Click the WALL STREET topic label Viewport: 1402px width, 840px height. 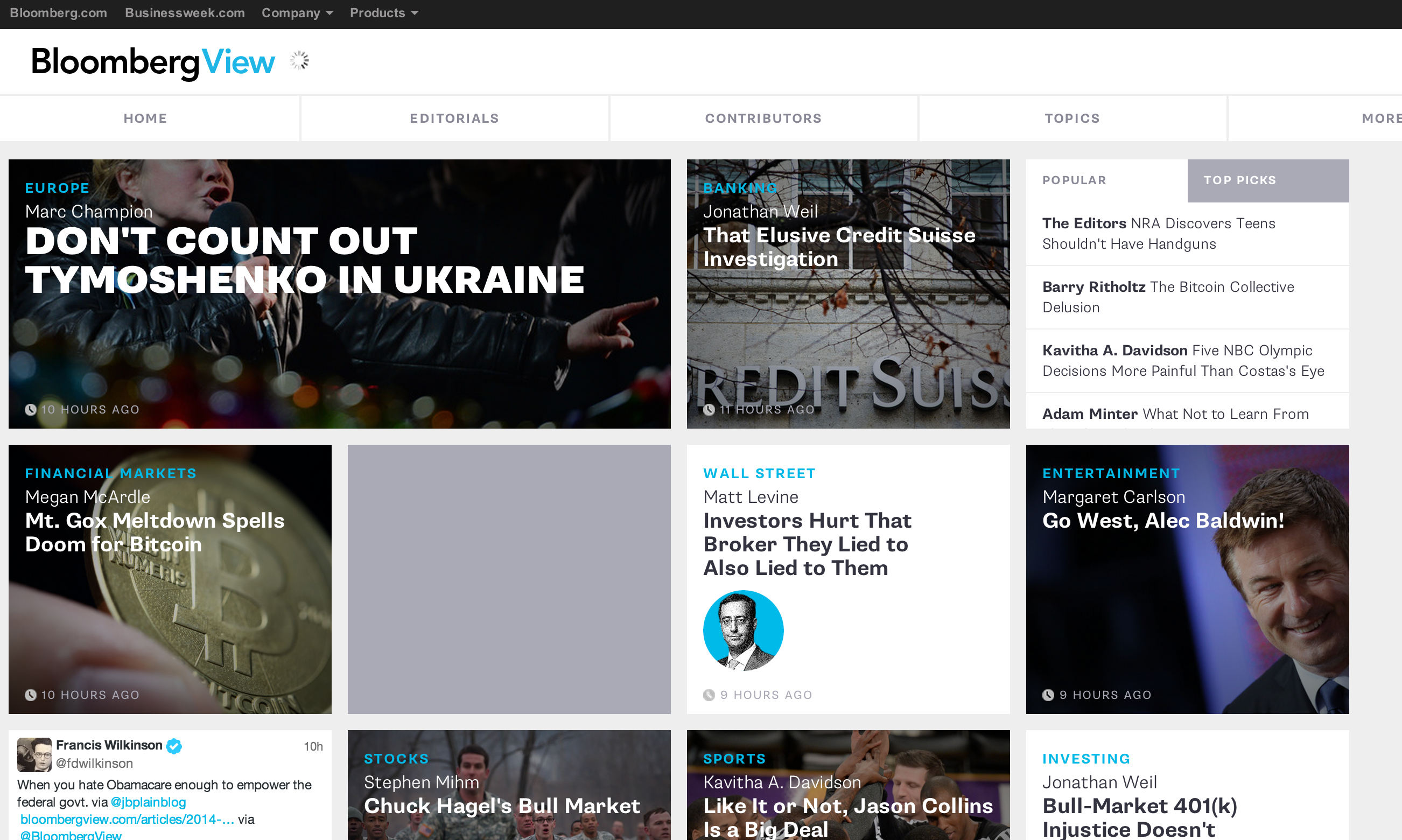[x=760, y=473]
